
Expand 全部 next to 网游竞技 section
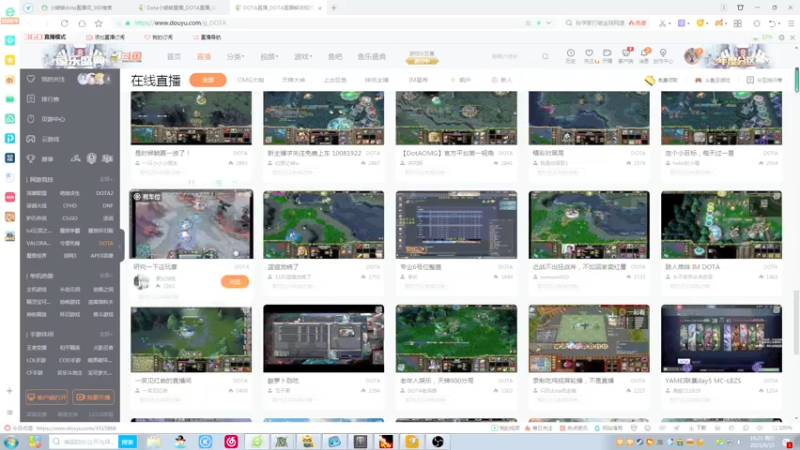click(106, 179)
